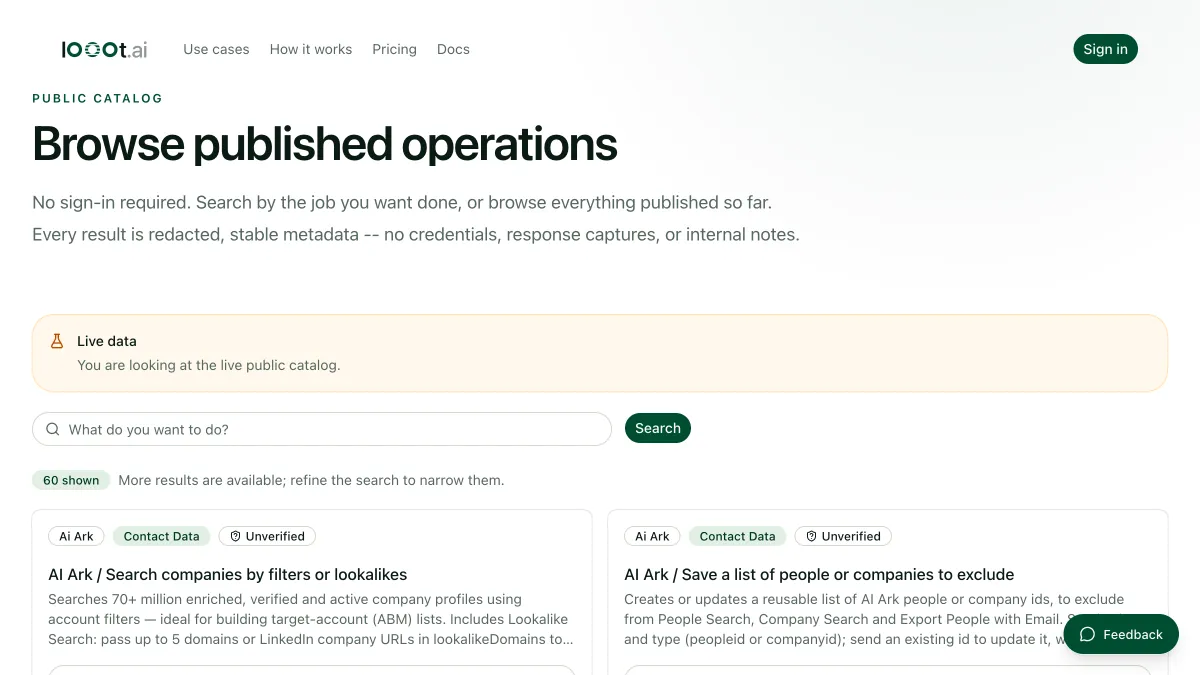
Task: Click the shield icon on the Search companies card's Unverified badge
Action: (x=235, y=536)
